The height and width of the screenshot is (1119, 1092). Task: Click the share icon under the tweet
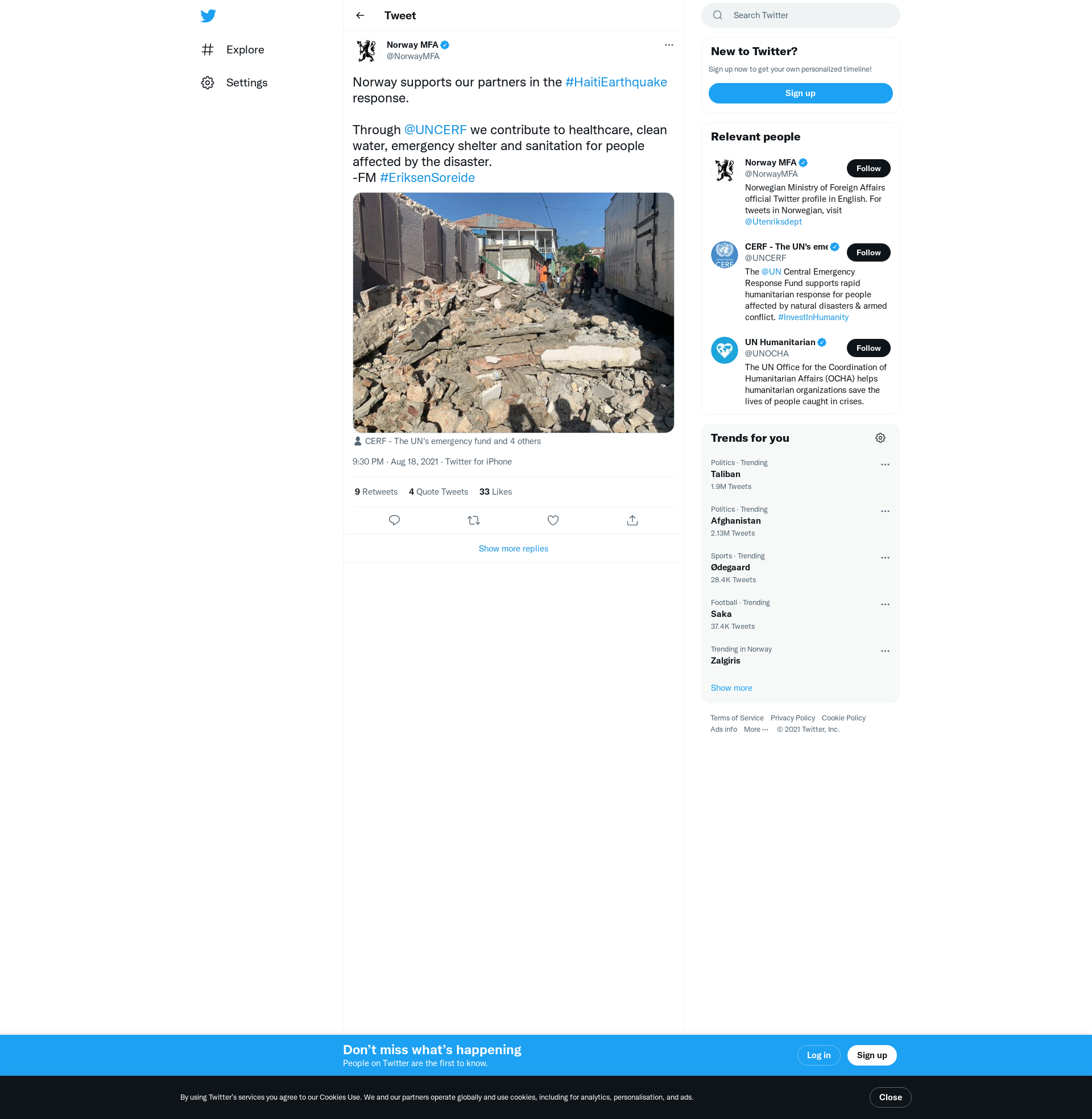(632, 520)
